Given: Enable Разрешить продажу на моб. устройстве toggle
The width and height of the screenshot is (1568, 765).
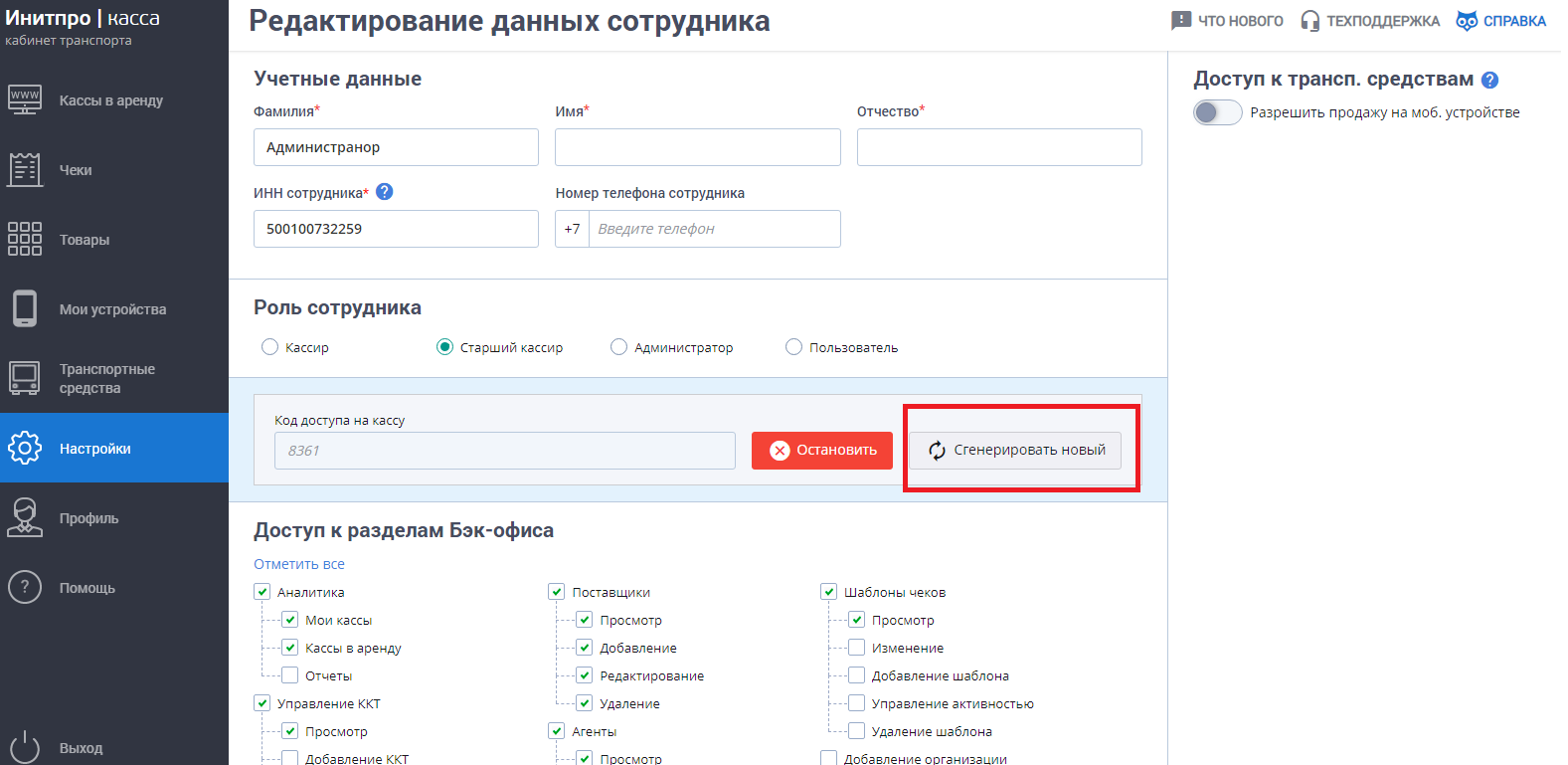Looking at the screenshot, I should click(x=1217, y=112).
